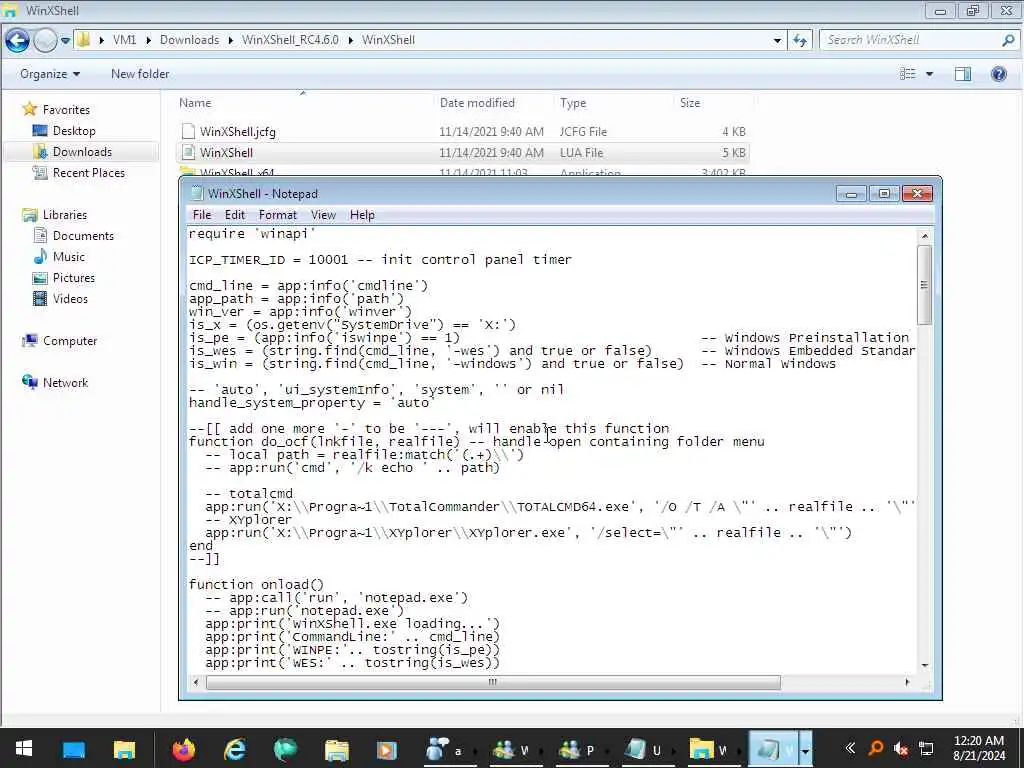Open the Notepad File menu
1024x768 pixels.
tap(202, 215)
